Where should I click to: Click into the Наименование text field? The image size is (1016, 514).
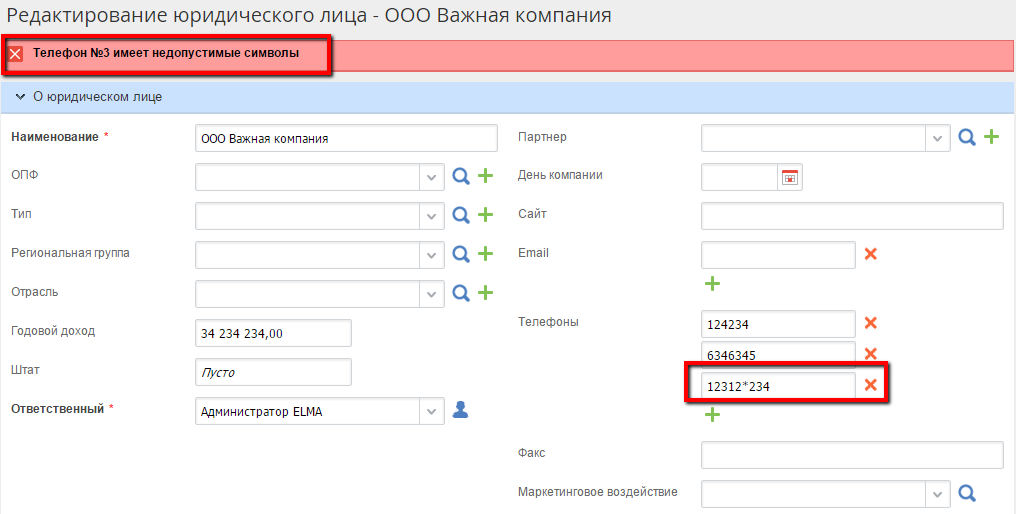(x=346, y=138)
